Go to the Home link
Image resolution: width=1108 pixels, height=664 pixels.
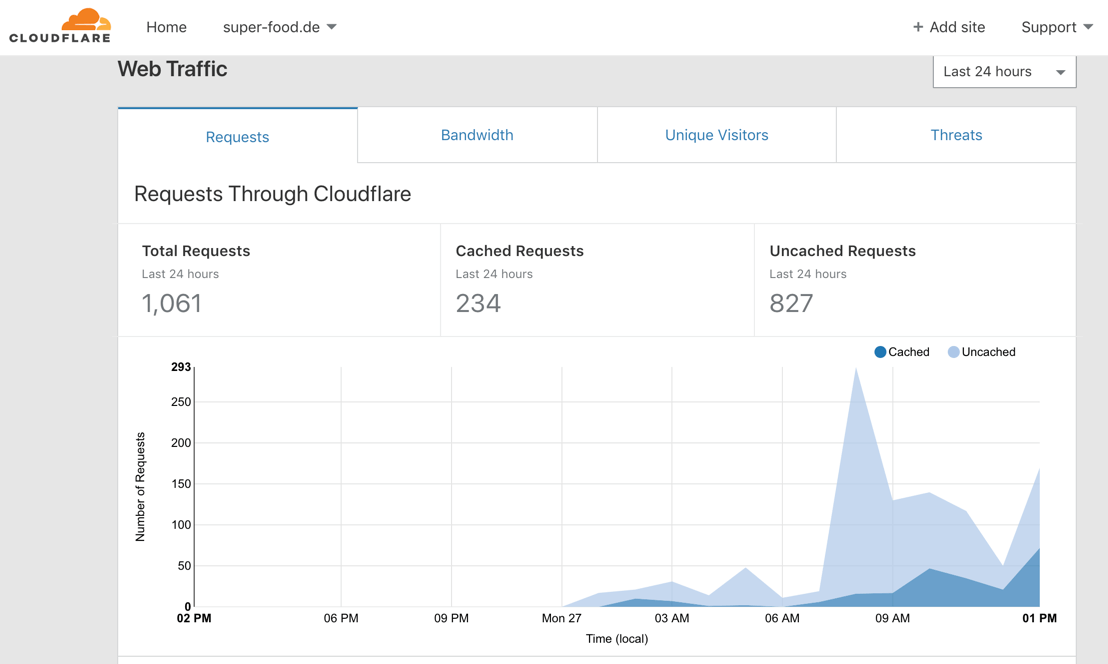pyautogui.click(x=166, y=27)
